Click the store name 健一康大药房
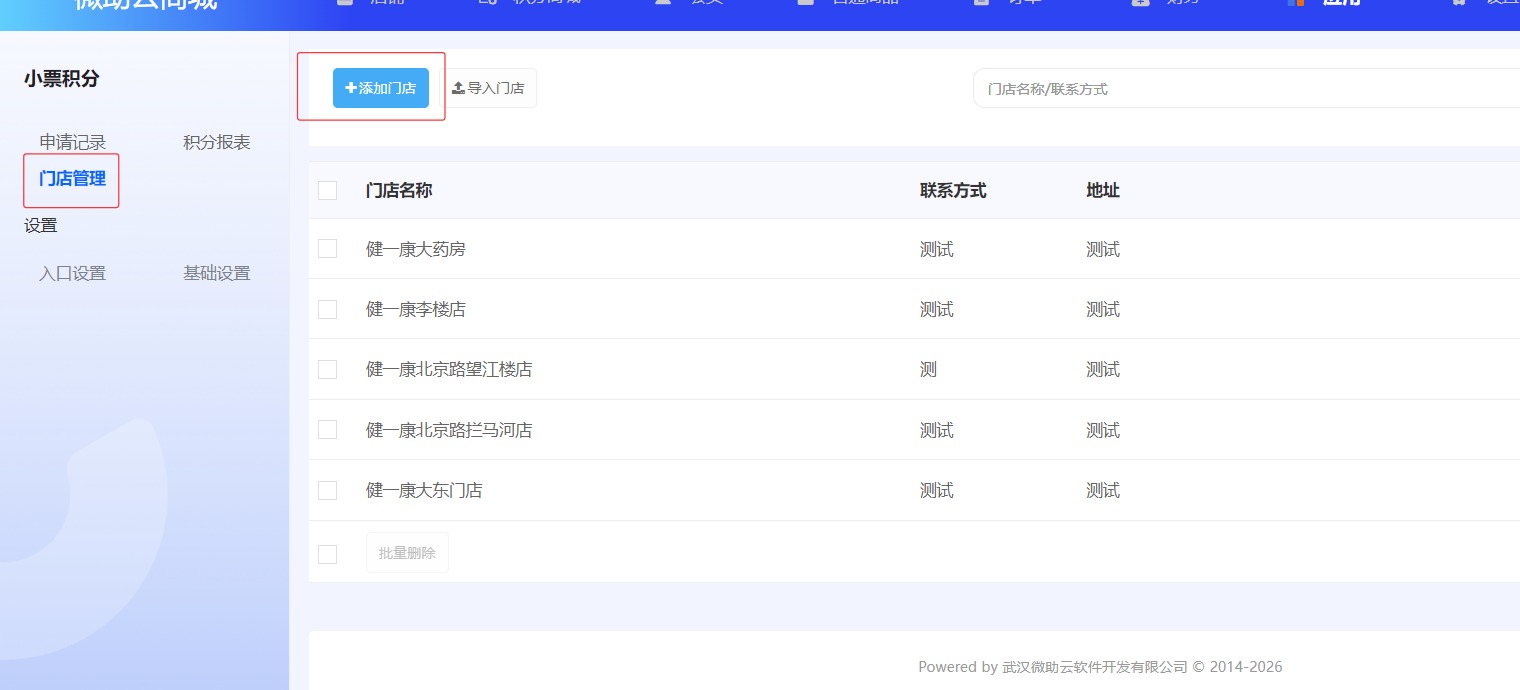The height and width of the screenshot is (690, 1520). point(416,249)
